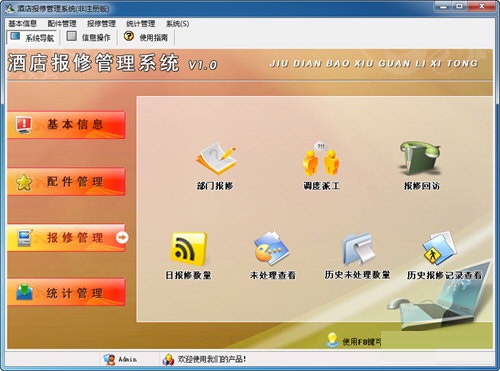
Task: Open the 报修回访 telephone folder icon
Action: click(421, 158)
